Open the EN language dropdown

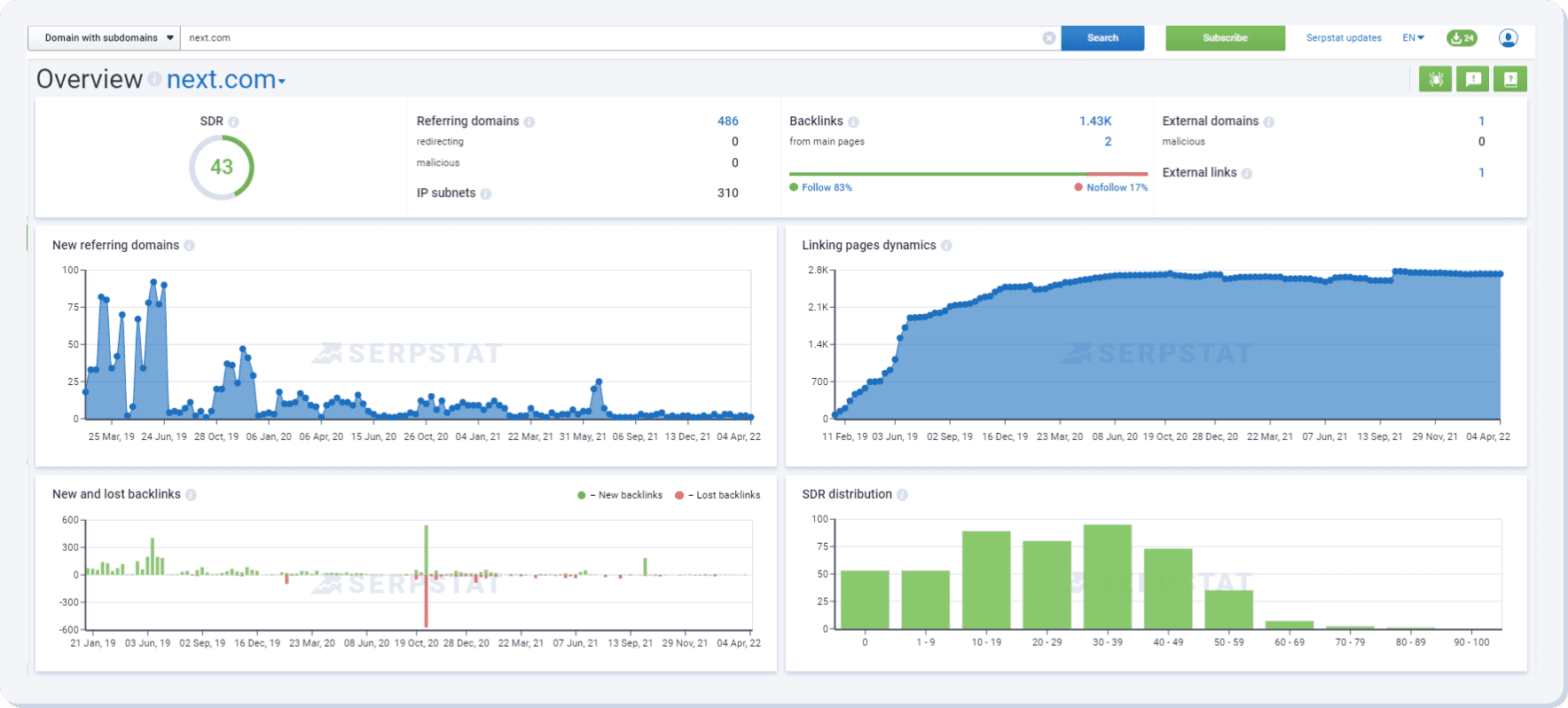tap(1413, 38)
